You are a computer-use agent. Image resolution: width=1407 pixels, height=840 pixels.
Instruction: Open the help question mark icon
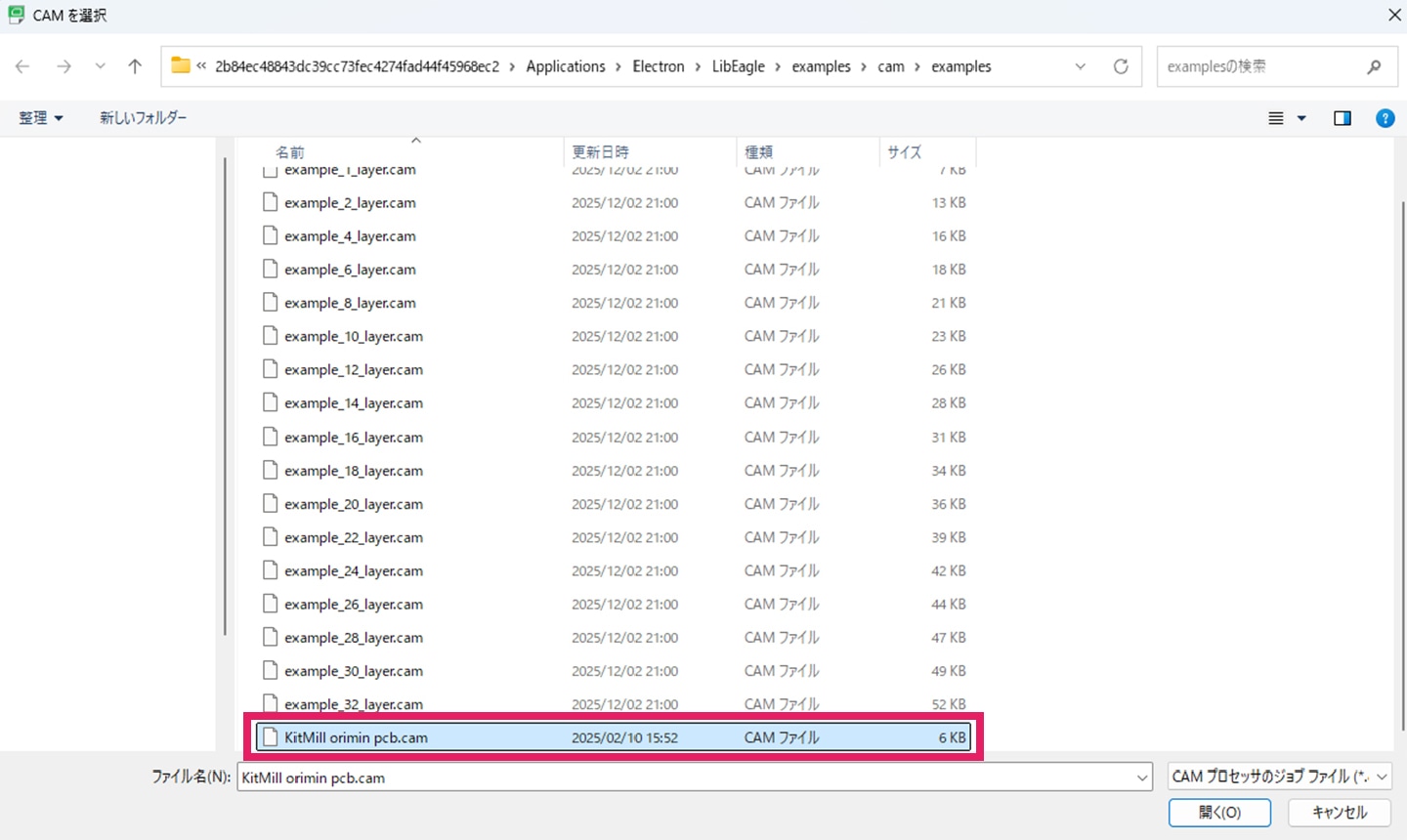point(1385,118)
